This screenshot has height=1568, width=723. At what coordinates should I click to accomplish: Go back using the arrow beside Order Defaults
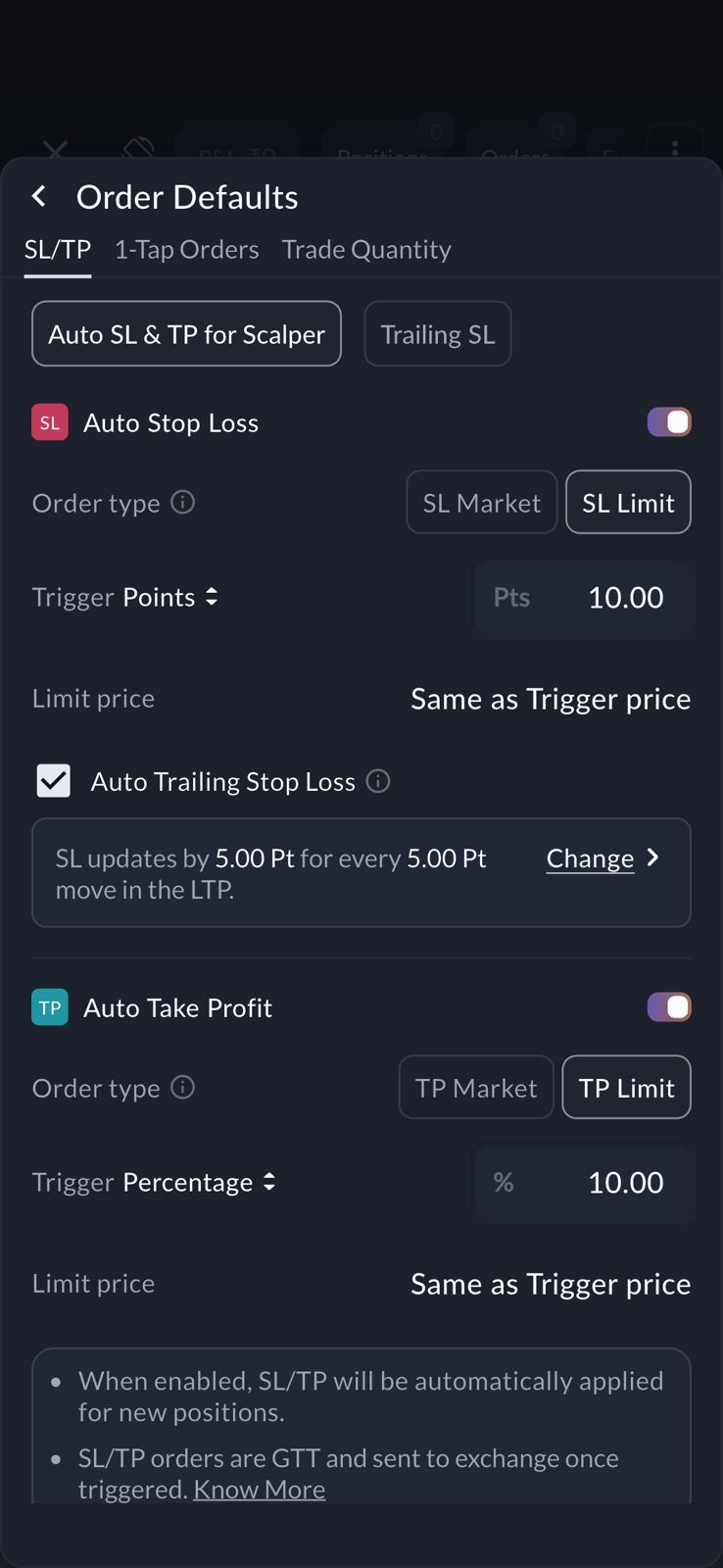(x=39, y=197)
